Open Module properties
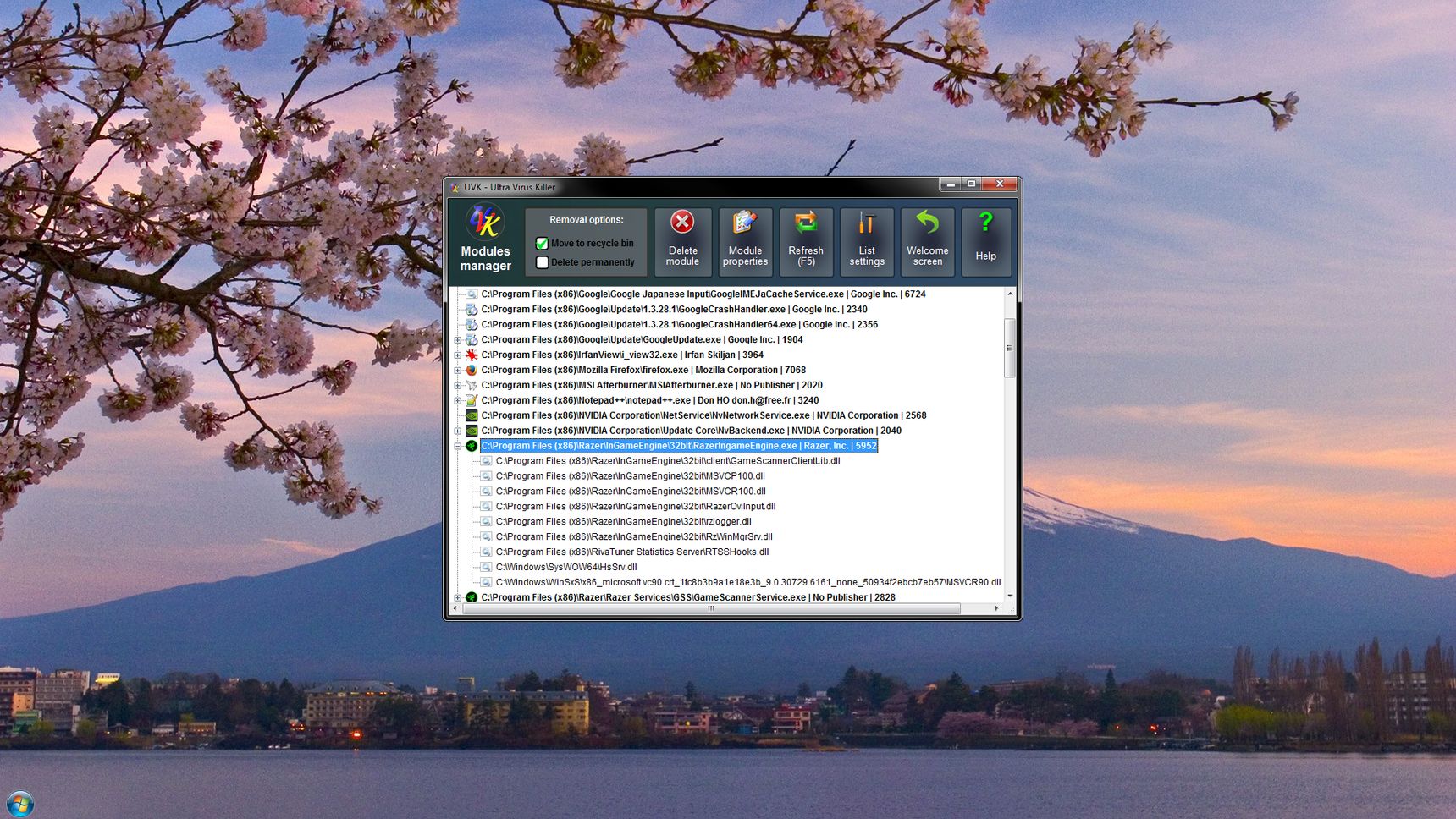The image size is (1456, 819). tap(745, 242)
